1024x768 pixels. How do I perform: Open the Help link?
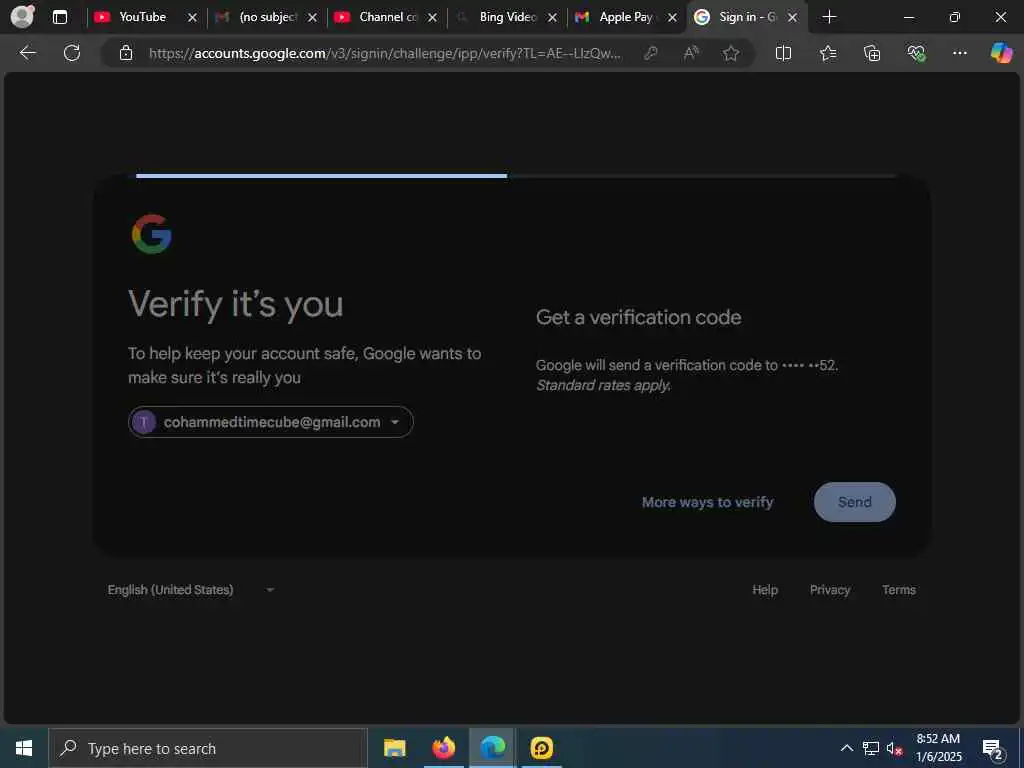pyautogui.click(x=765, y=590)
